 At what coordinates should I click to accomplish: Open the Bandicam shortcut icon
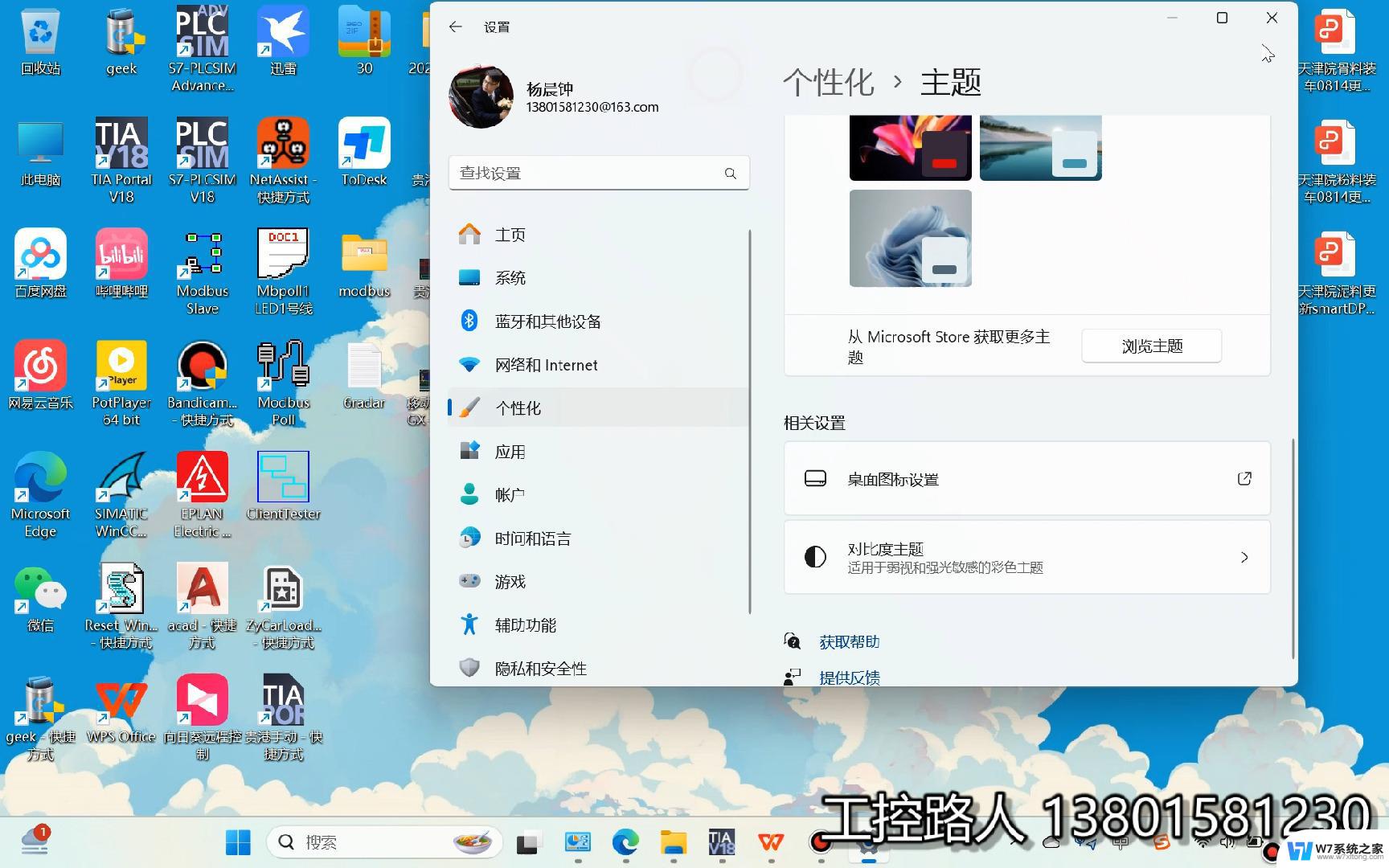[x=202, y=383]
